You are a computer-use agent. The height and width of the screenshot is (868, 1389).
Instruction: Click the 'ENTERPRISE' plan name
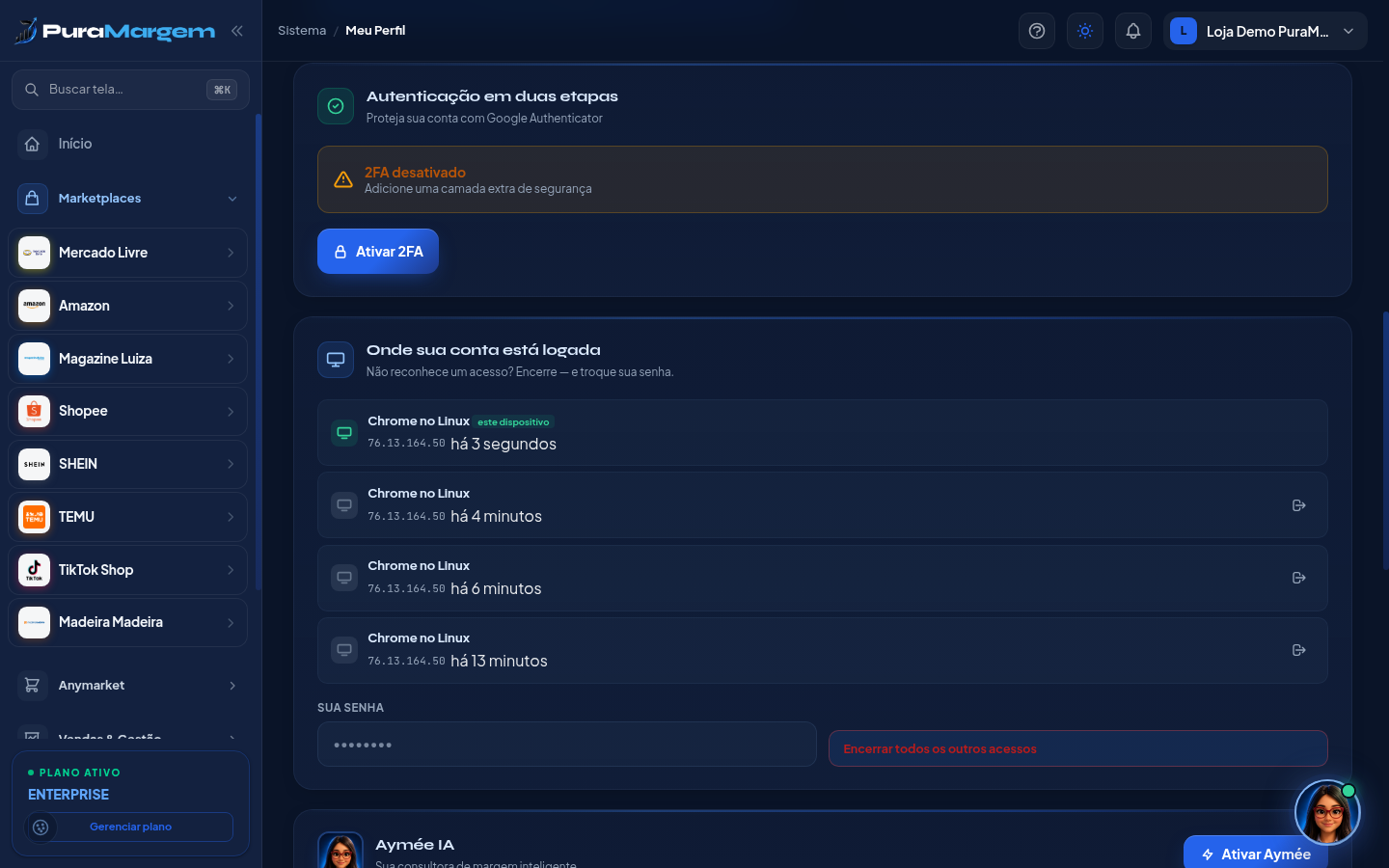[x=68, y=795]
